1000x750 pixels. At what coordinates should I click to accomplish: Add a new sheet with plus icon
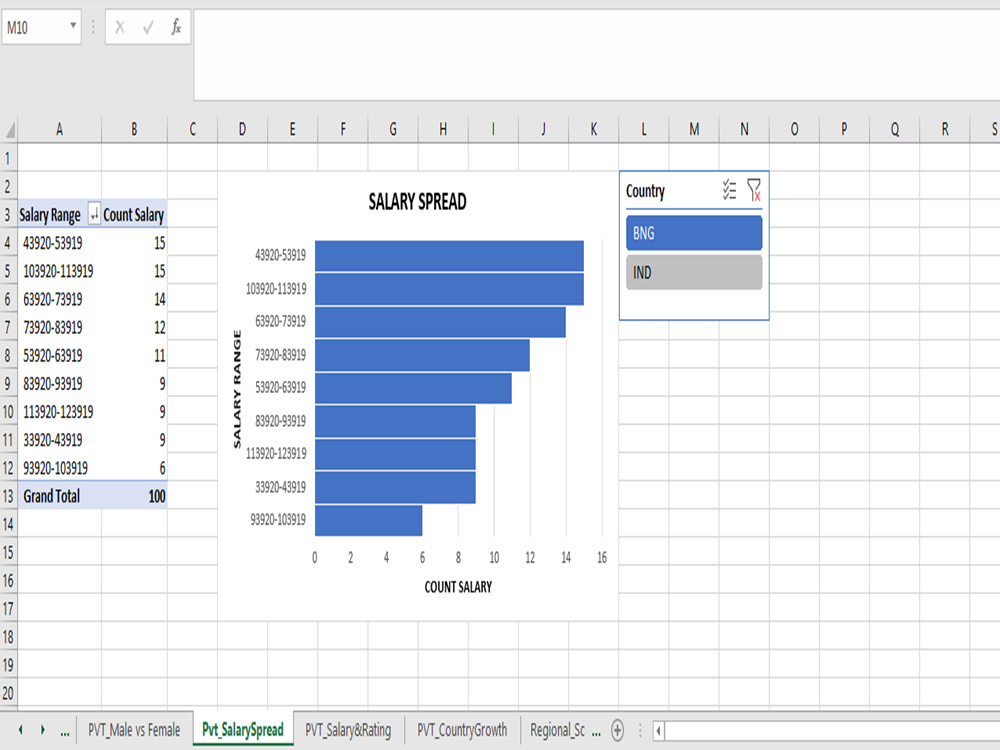[x=617, y=730]
